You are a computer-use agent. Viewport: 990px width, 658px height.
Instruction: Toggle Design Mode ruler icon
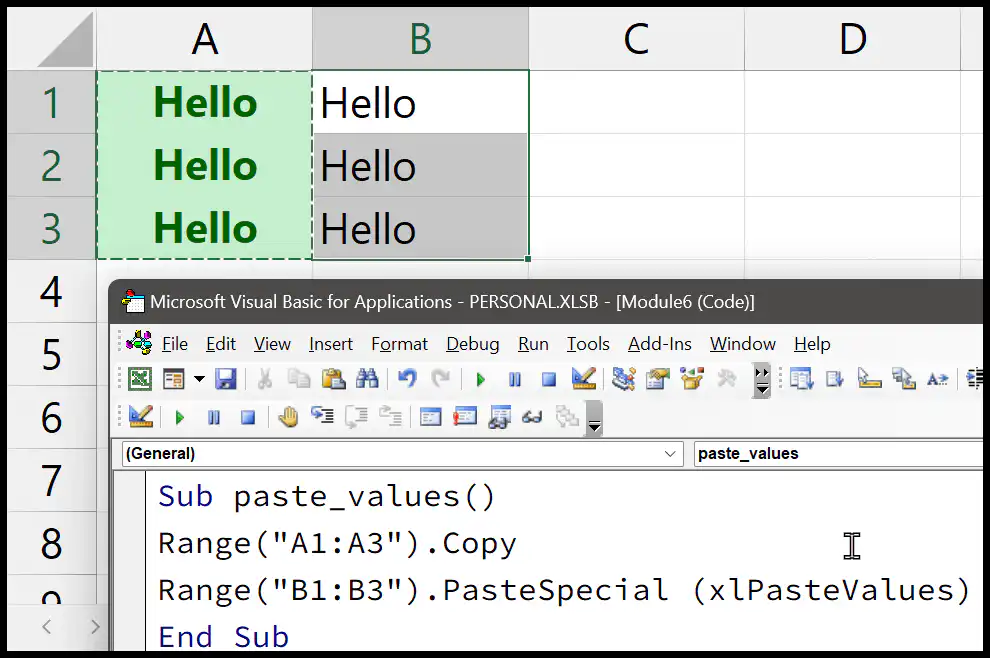pos(583,379)
